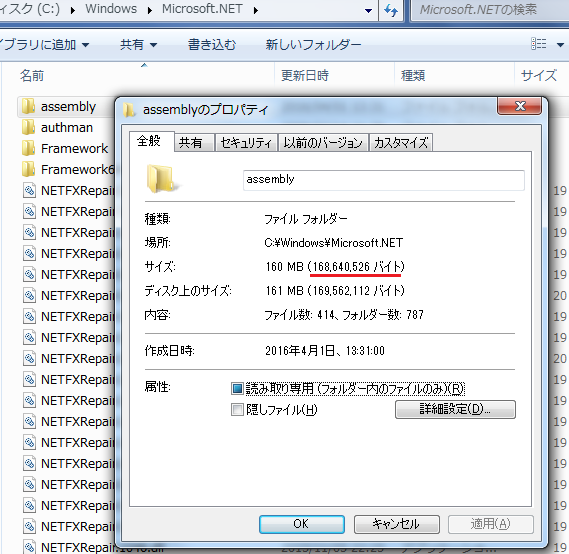Click the refresh icon beside address bar
569x554 pixels.
tap(391, 10)
